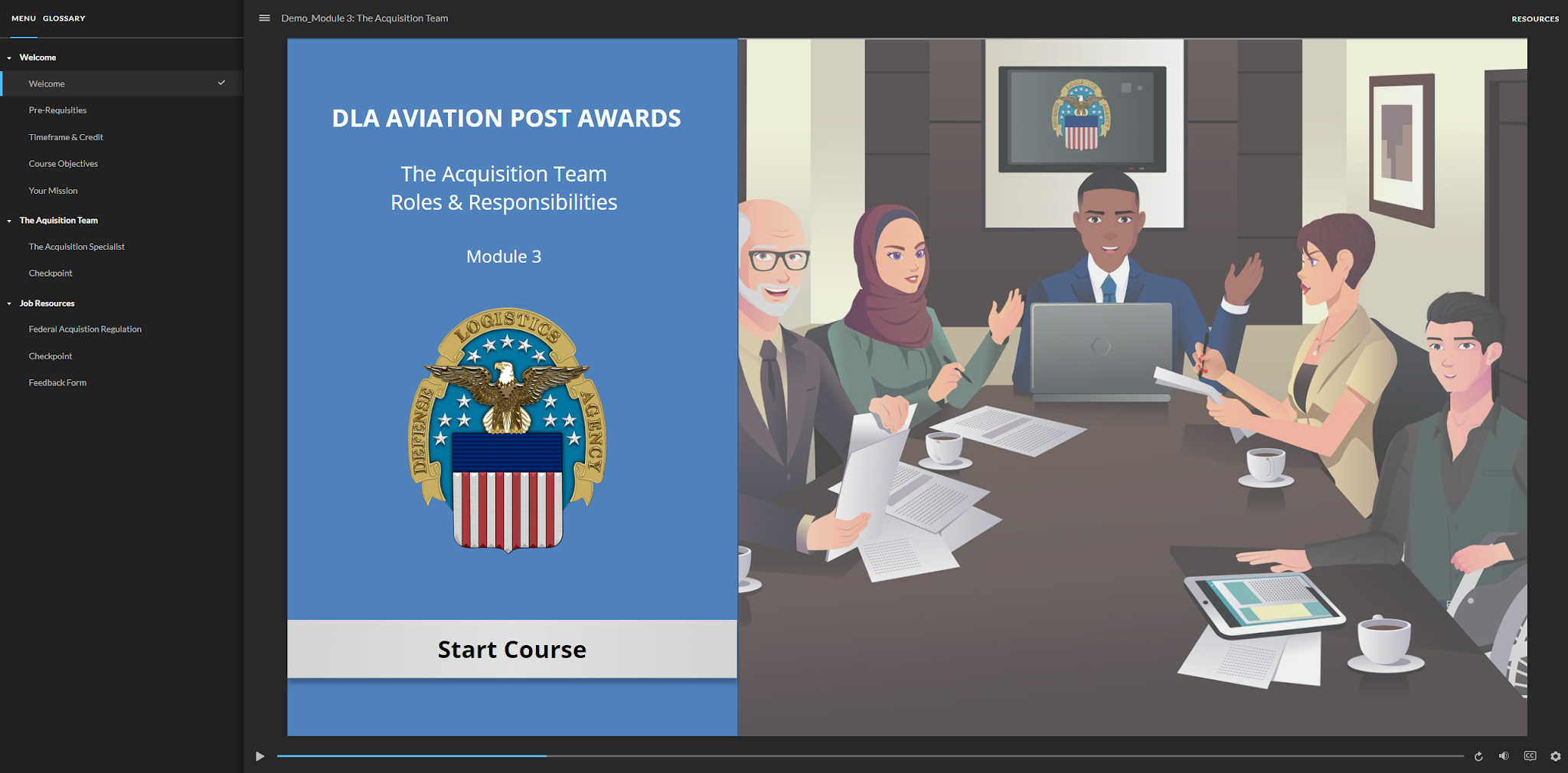Click the course title Demo_Module 3 text
Image resolution: width=1568 pixels, height=773 pixels.
(364, 18)
